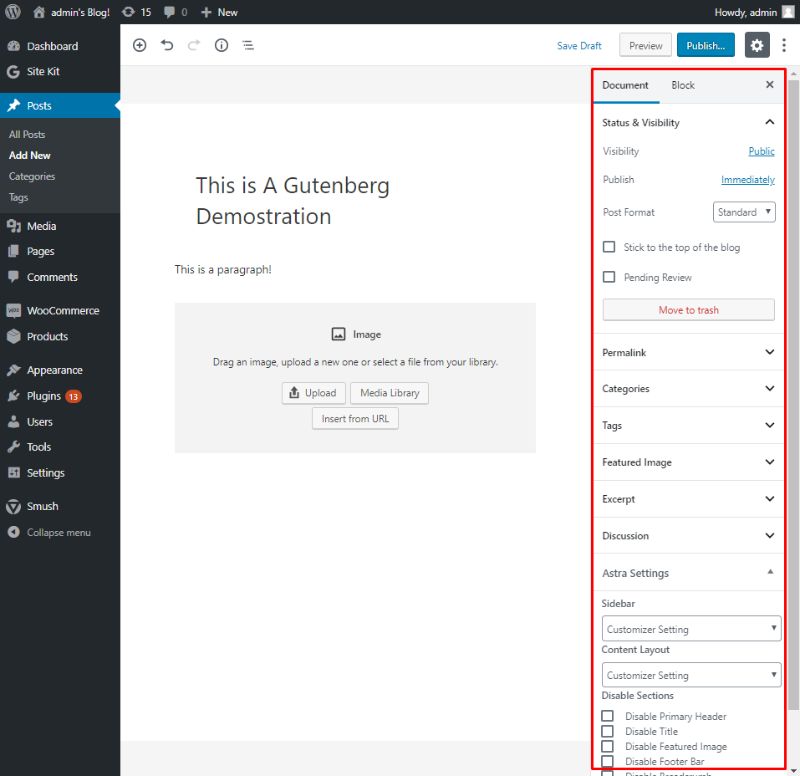Click the admin avatar next to Howdy
This screenshot has width=800, height=776.
point(788,12)
